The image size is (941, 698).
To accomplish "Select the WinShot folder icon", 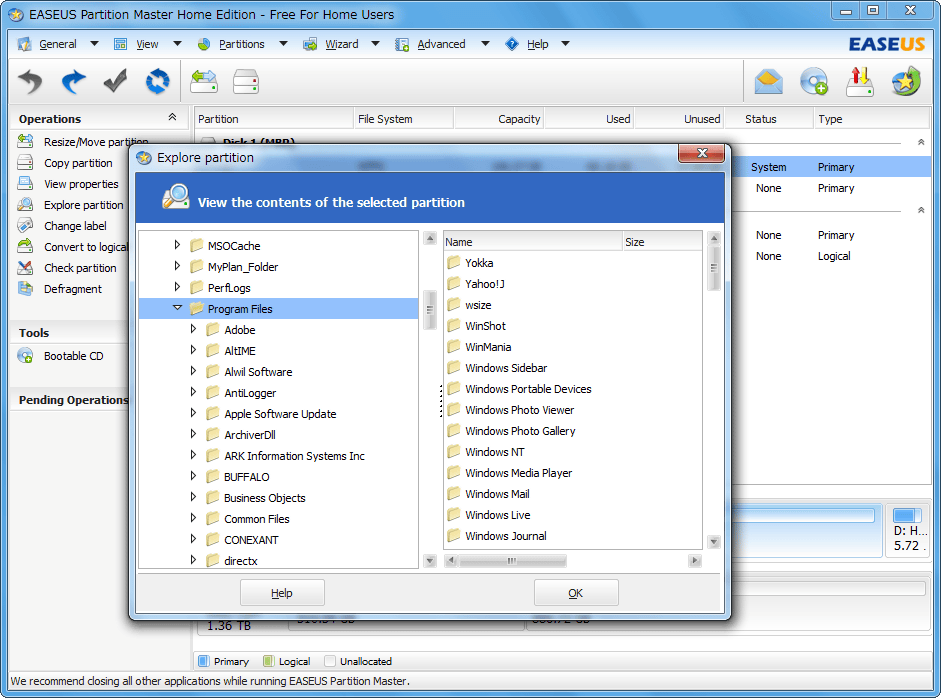I will coord(454,325).
